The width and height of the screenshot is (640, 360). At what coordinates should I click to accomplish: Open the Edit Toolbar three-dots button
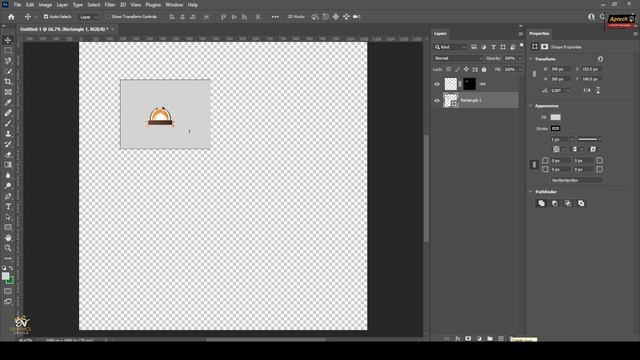pyautogui.click(x=8, y=258)
